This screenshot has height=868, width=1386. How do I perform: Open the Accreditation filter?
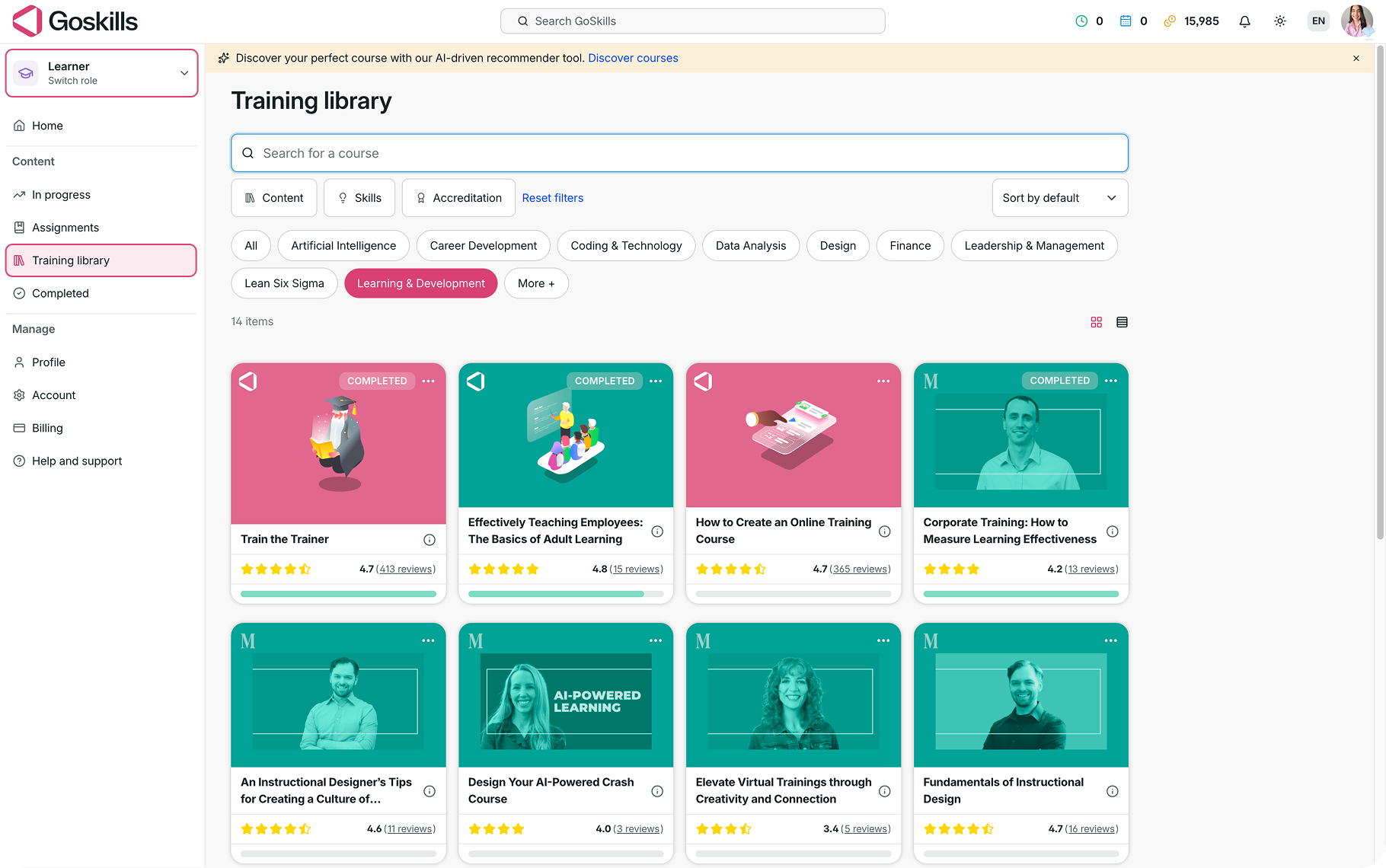[x=458, y=198]
